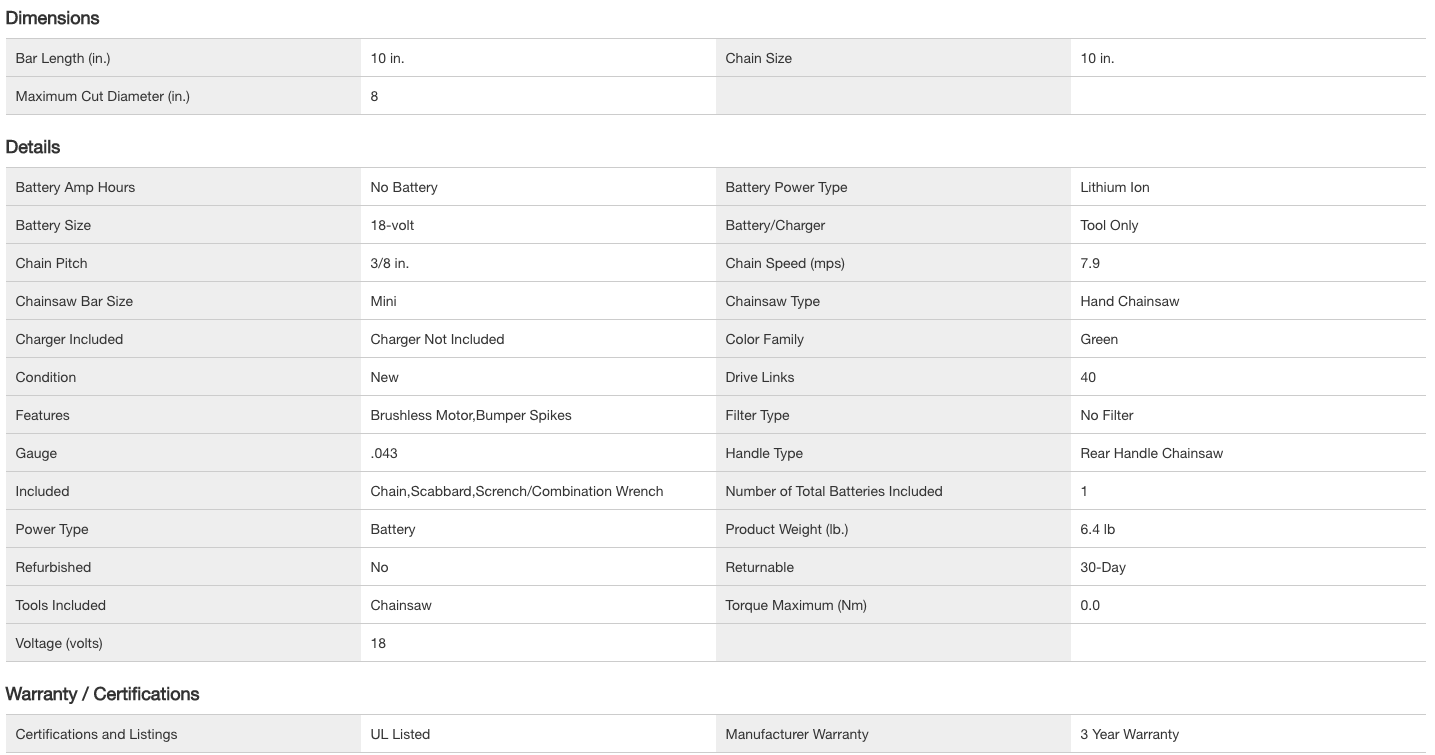Click the Dimensions section heading

coord(52,18)
